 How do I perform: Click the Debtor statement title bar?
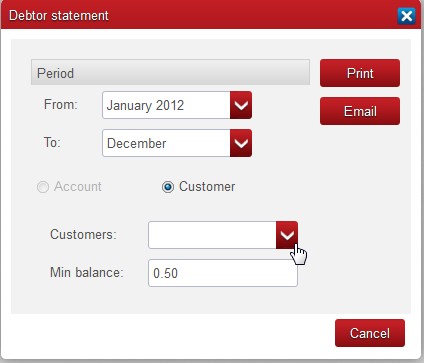(200, 16)
